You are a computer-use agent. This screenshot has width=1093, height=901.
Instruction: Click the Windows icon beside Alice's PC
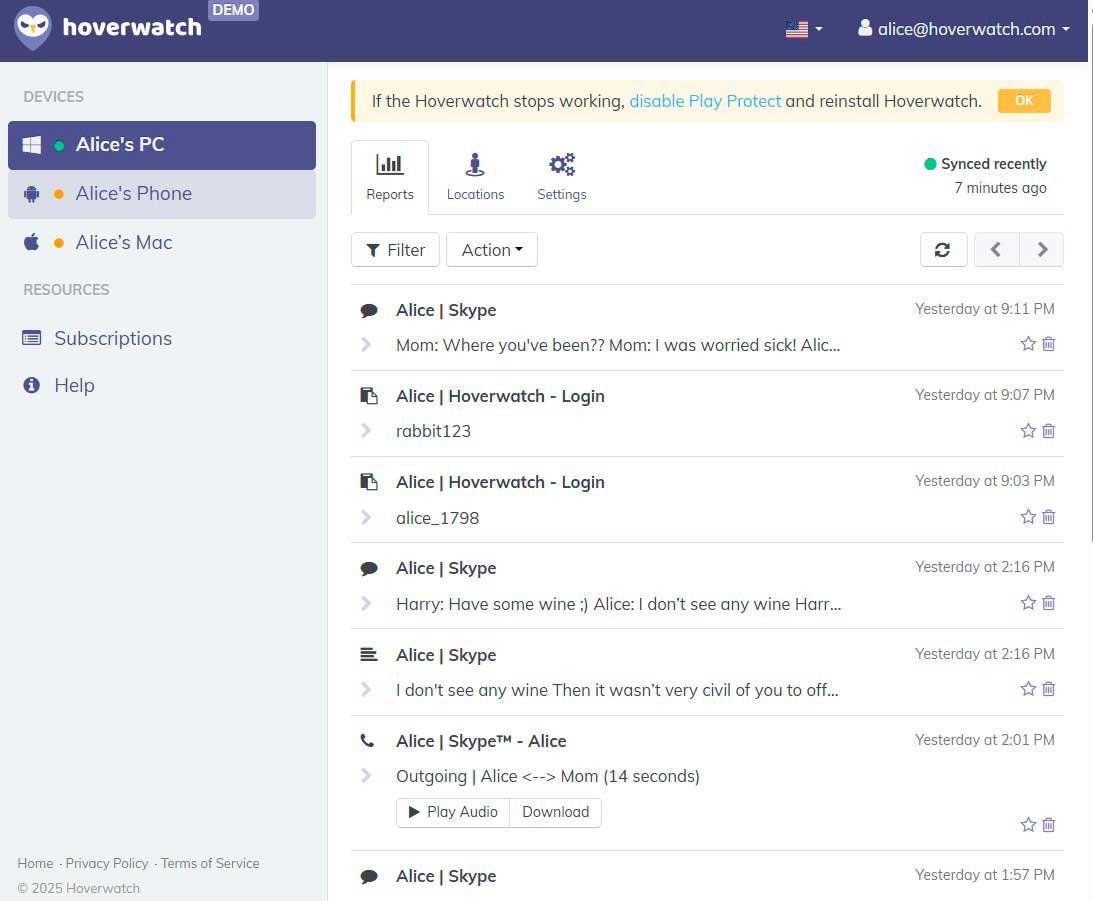click(x=31, y=145)
